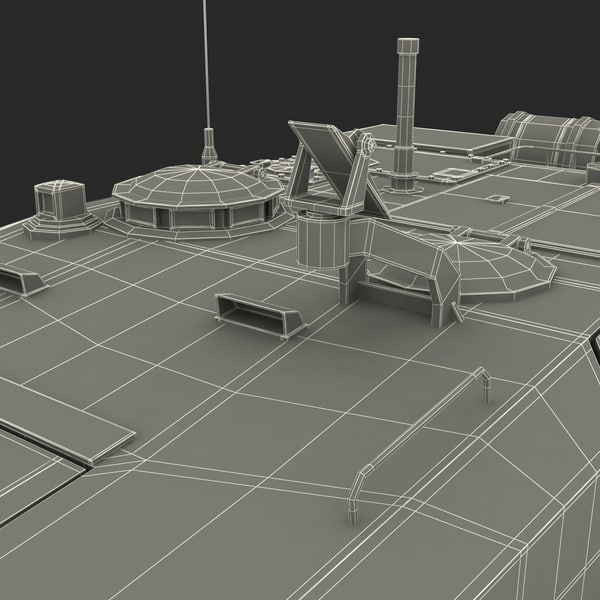Select the cylindrical barrel at top right

point(545,138)
